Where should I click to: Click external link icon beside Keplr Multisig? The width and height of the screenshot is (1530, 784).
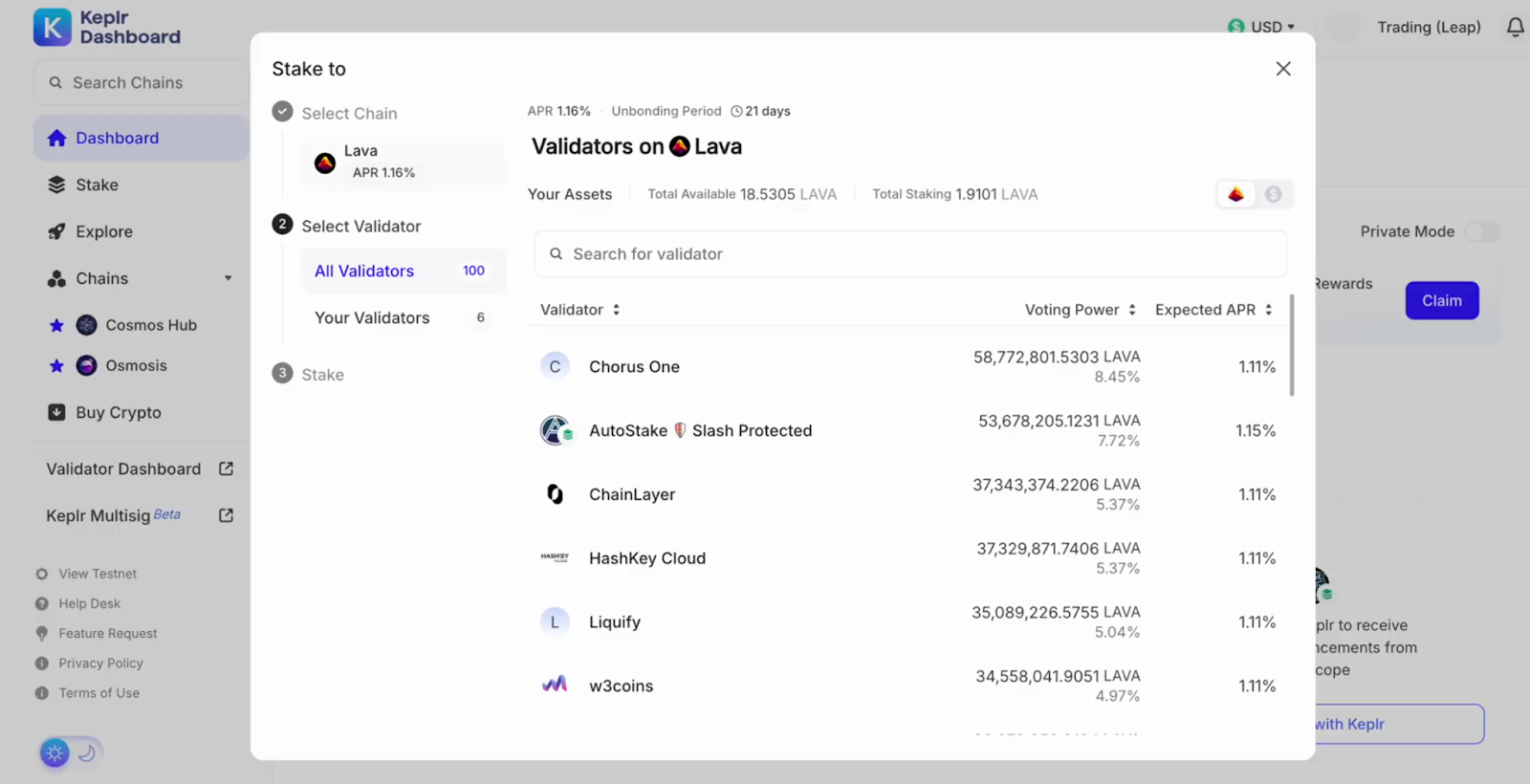click(x=226, y=515)
